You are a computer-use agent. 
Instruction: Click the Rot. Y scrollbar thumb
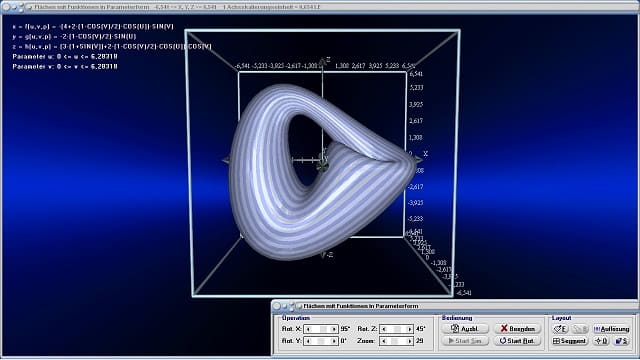[x=321, y=341]
